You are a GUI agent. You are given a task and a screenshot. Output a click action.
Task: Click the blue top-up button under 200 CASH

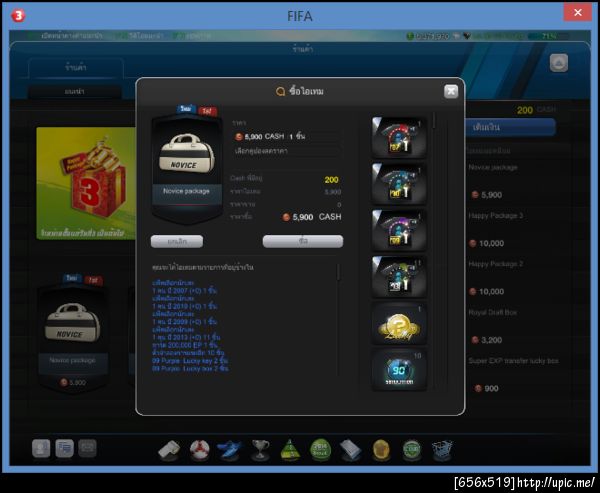510,127
